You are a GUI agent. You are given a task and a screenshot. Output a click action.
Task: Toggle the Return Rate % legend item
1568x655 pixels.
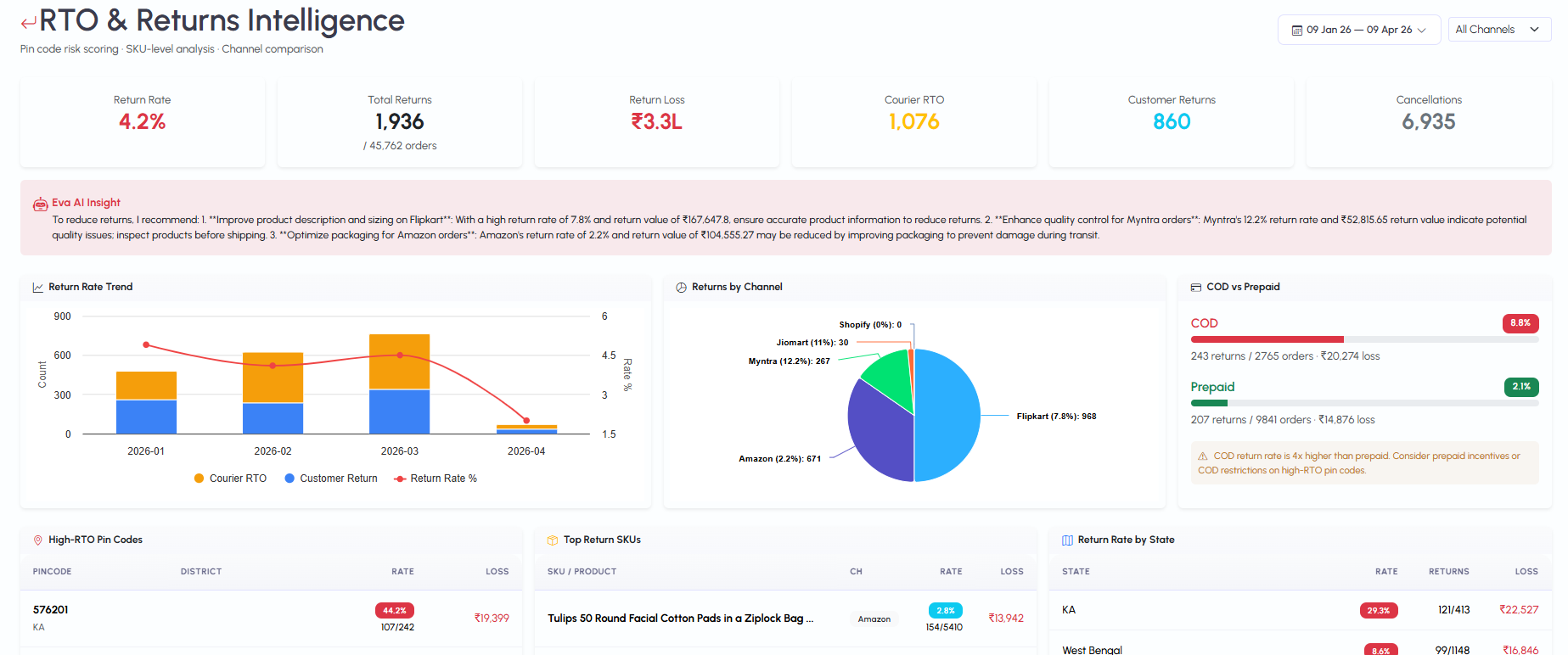point(436,479)
